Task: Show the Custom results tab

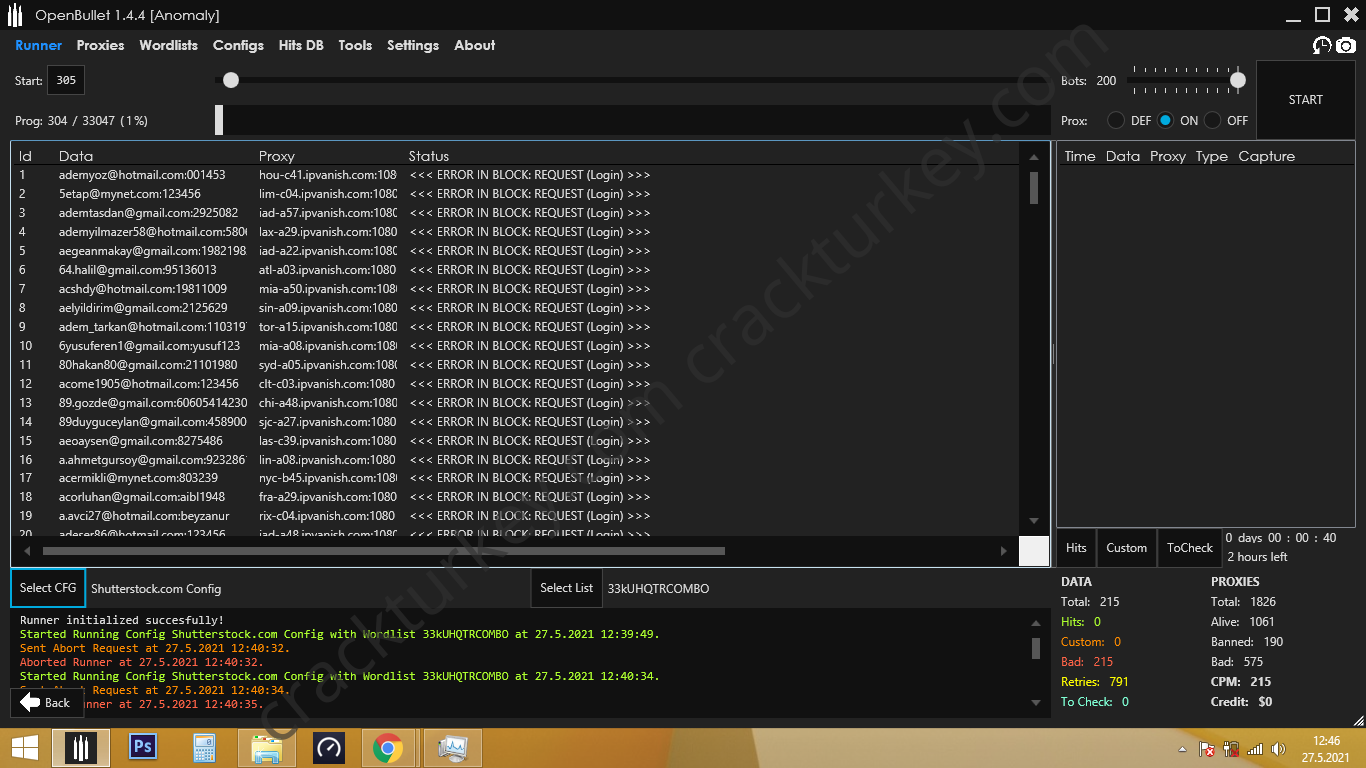Action: (x=1126, y=548)
